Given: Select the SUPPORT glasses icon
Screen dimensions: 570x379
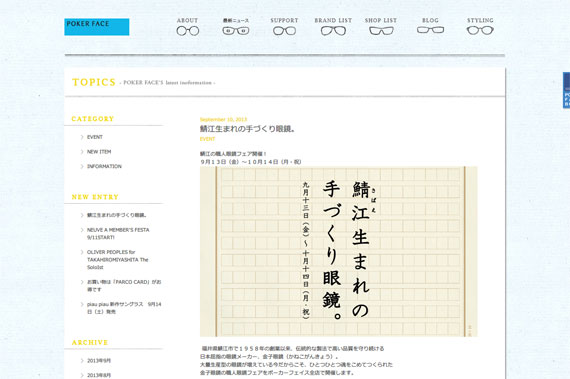Looking at the screenshot, I should 284,31.
